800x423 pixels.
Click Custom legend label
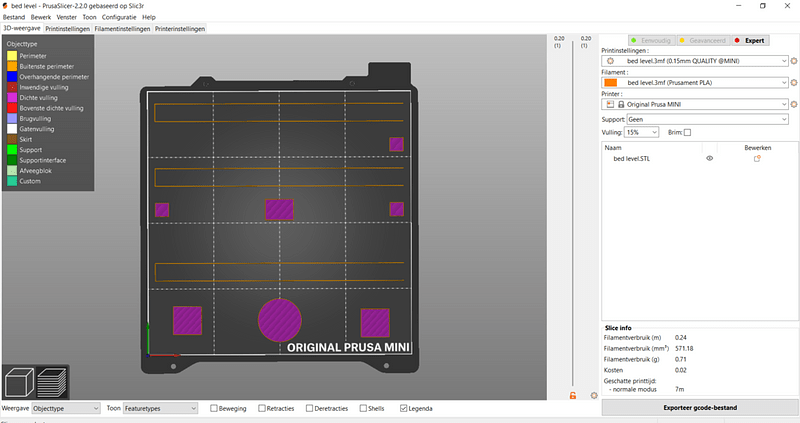(30, 181)
